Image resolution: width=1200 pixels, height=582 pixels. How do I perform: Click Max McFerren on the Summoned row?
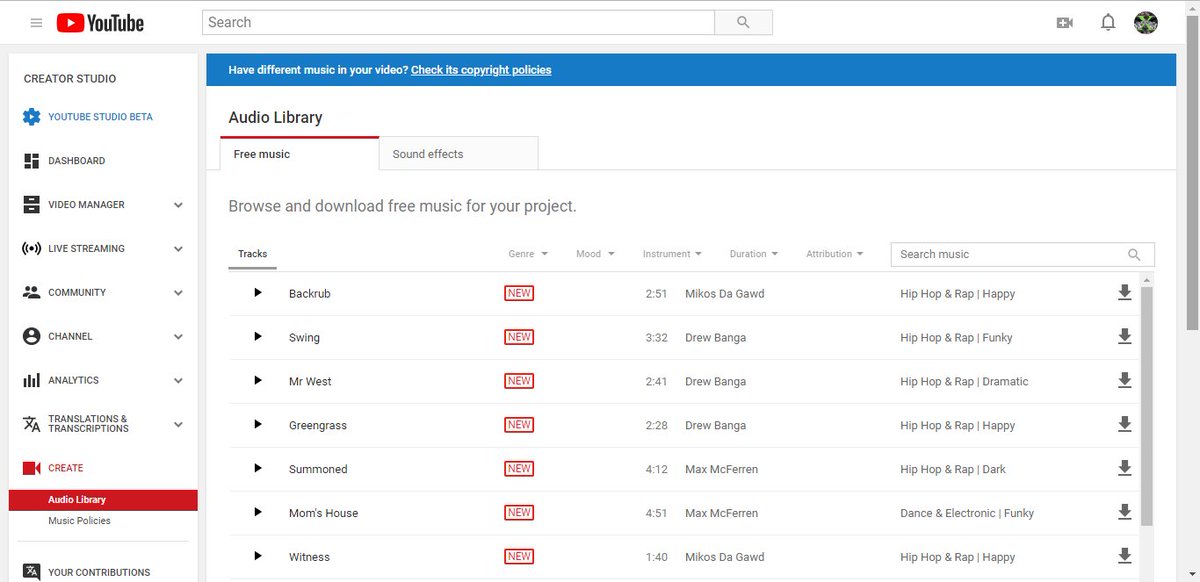(x=721, y=469)
